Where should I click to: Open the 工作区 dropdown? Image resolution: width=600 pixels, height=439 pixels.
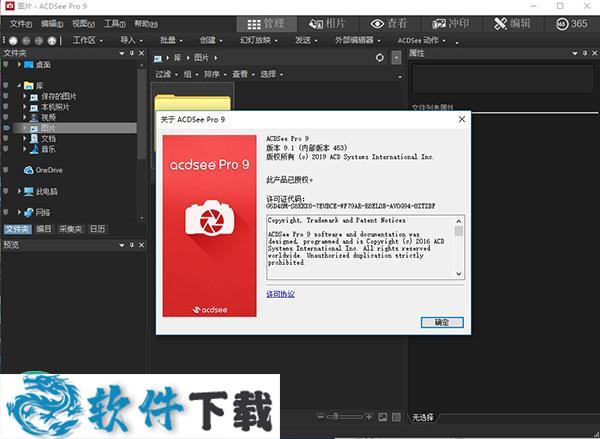coord(88,40)
